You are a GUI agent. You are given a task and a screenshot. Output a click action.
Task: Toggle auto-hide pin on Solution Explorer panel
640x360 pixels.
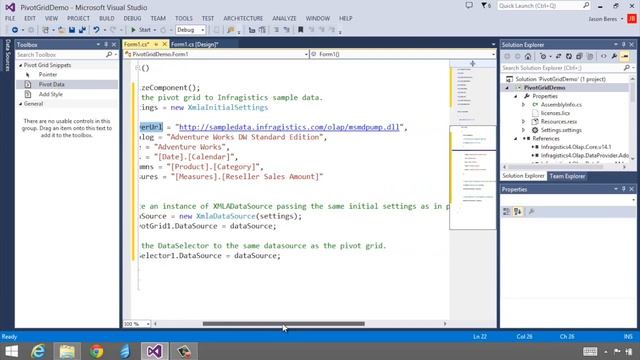(x=624, y=44)
